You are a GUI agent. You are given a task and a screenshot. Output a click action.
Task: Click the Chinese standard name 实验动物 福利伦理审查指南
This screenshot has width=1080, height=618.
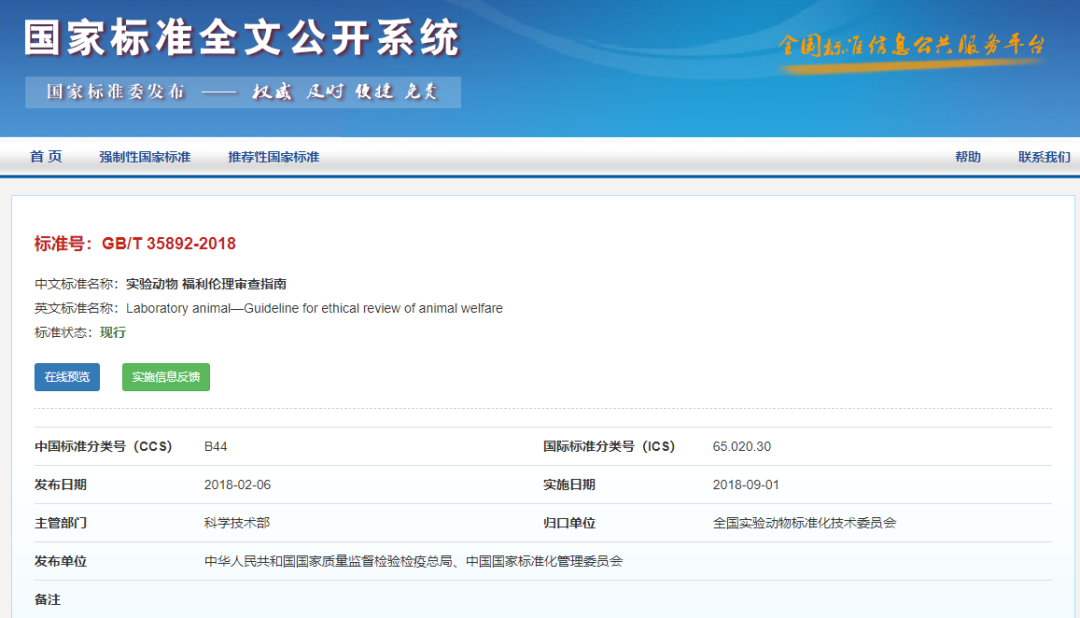tap(205, 283)
